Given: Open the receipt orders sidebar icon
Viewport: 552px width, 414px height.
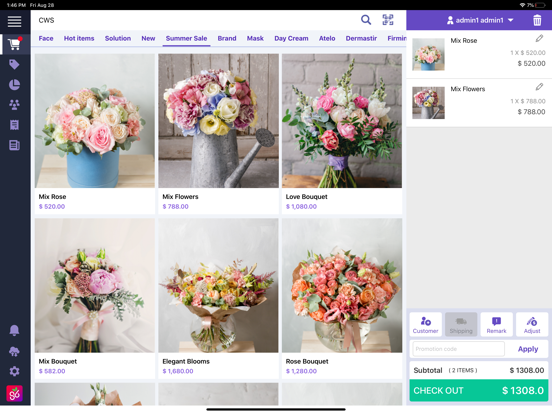Looking at the screenshot, I should tap(14, 125).
